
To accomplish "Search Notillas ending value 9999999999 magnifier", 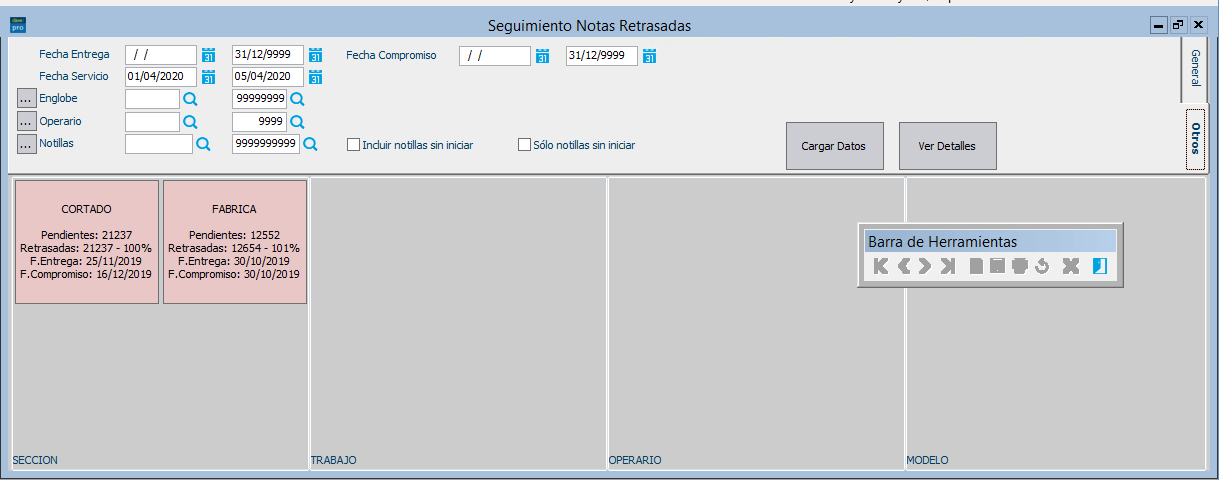I will [310, 144].
